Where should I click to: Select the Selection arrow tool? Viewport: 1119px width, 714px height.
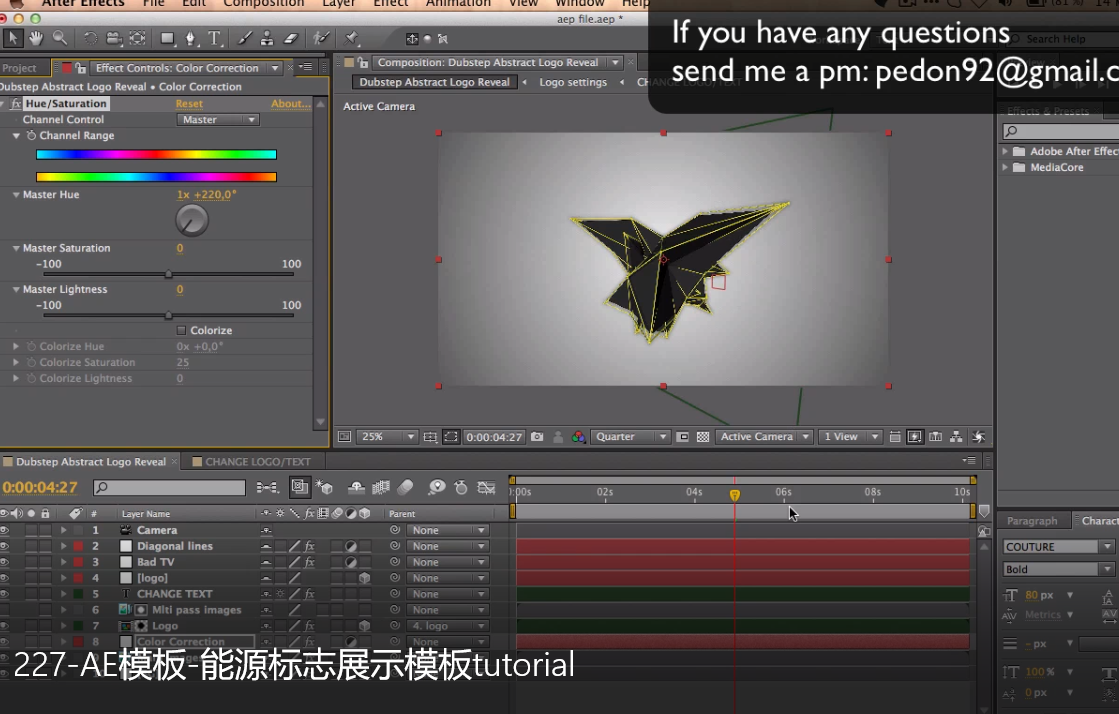[x=13, y=38]
